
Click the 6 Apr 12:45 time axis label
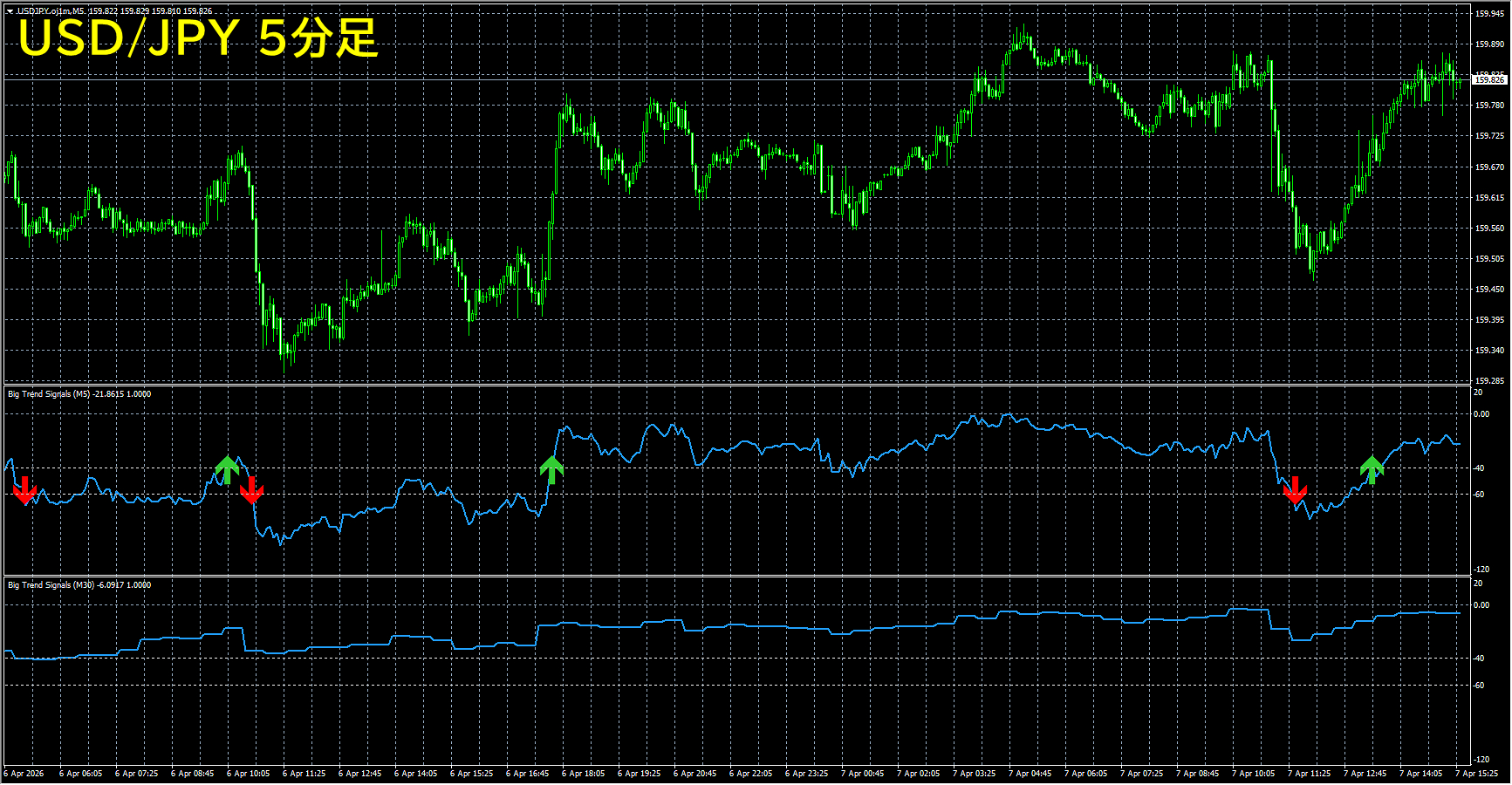359,774
